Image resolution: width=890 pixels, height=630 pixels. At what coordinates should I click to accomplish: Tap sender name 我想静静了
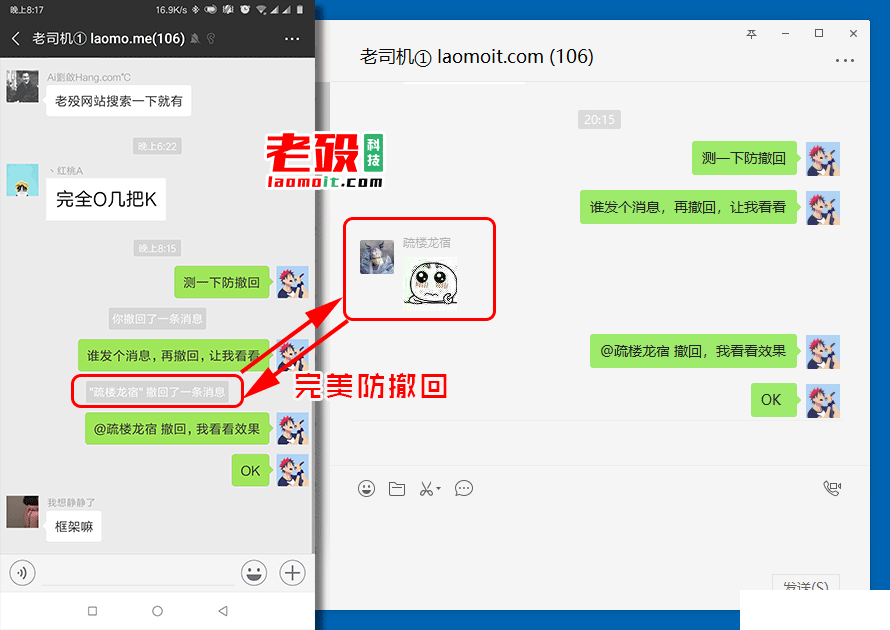click(71, 502)
